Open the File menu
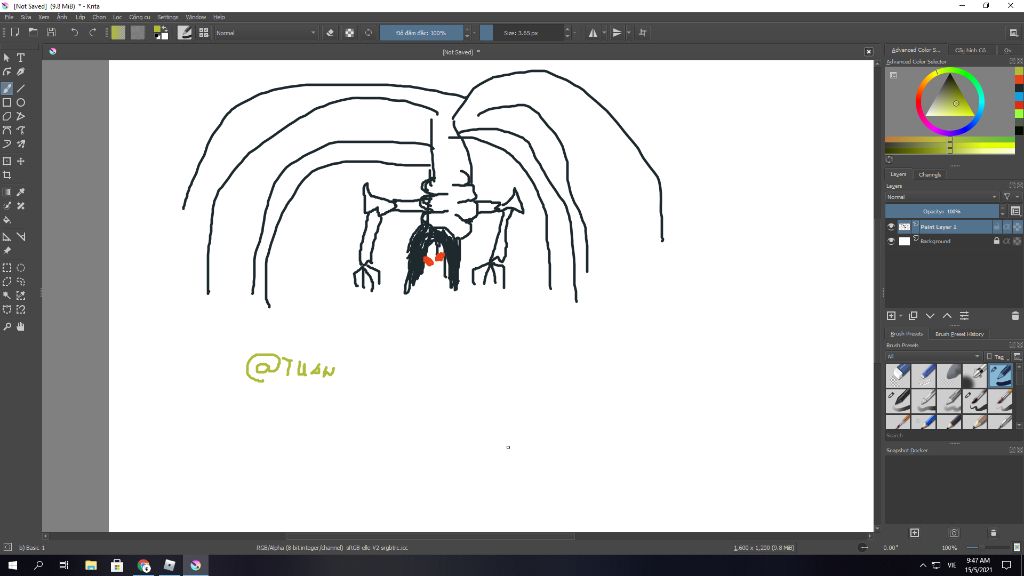 coord(10,17)
